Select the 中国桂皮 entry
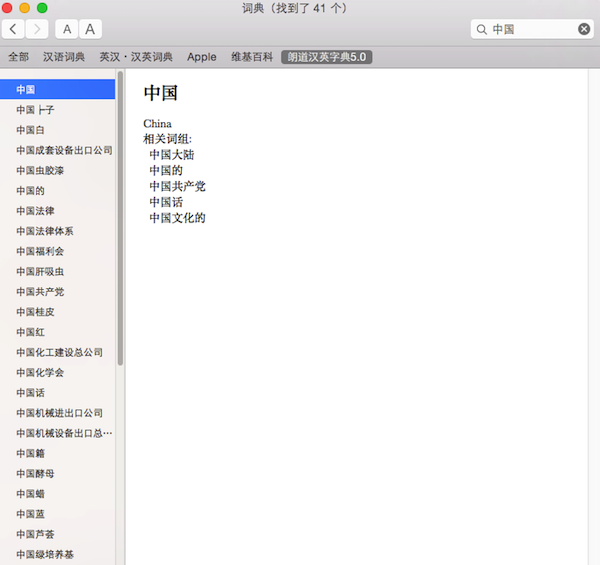This screenshot has height=565, width=600. click(57, 312)
